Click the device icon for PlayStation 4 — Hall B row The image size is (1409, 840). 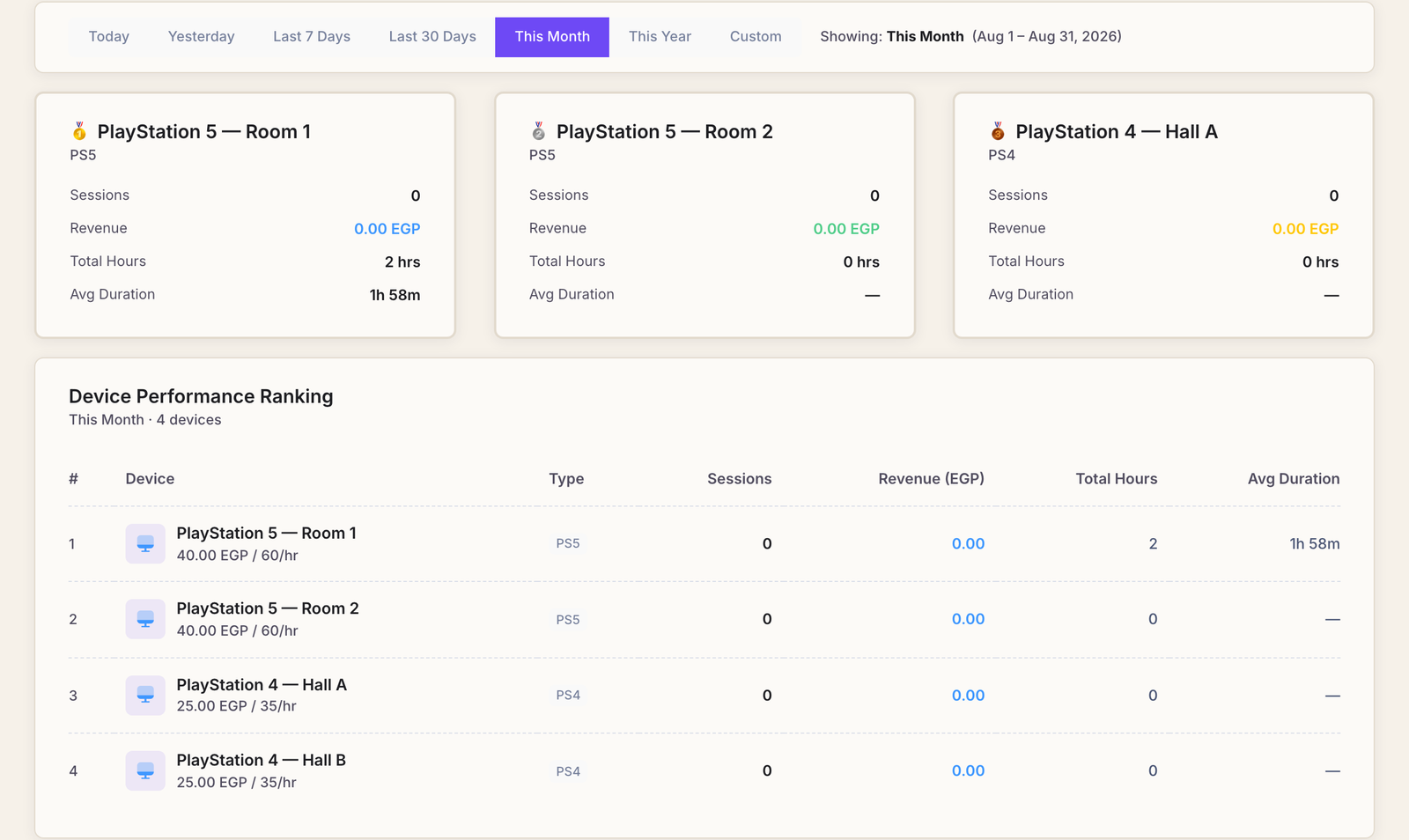pos(145,770)
